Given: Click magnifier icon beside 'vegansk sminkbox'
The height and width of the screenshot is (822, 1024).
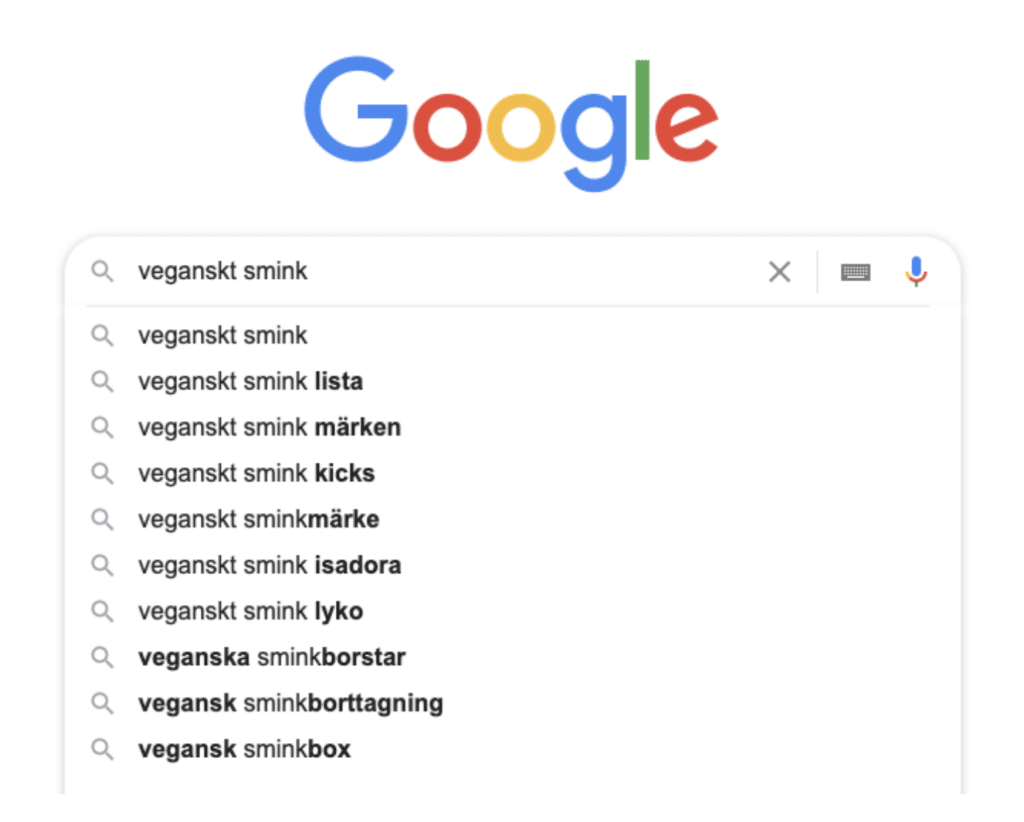Looking at the screenshot, I should tap(102, 749).
